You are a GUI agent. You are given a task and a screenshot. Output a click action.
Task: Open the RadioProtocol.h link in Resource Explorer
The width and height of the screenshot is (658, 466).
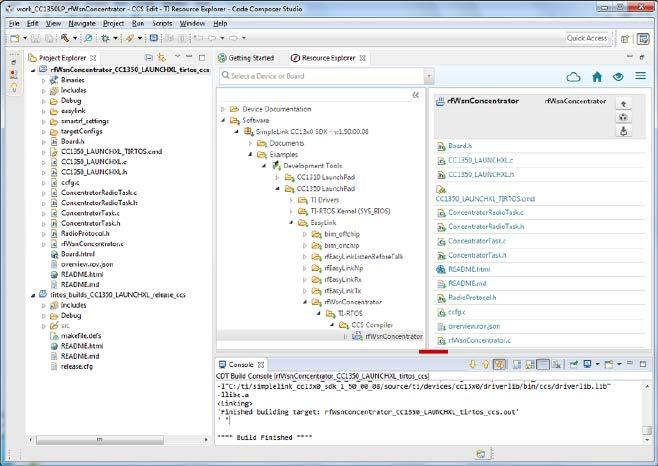pyautogui.click(x=472, y=298)
